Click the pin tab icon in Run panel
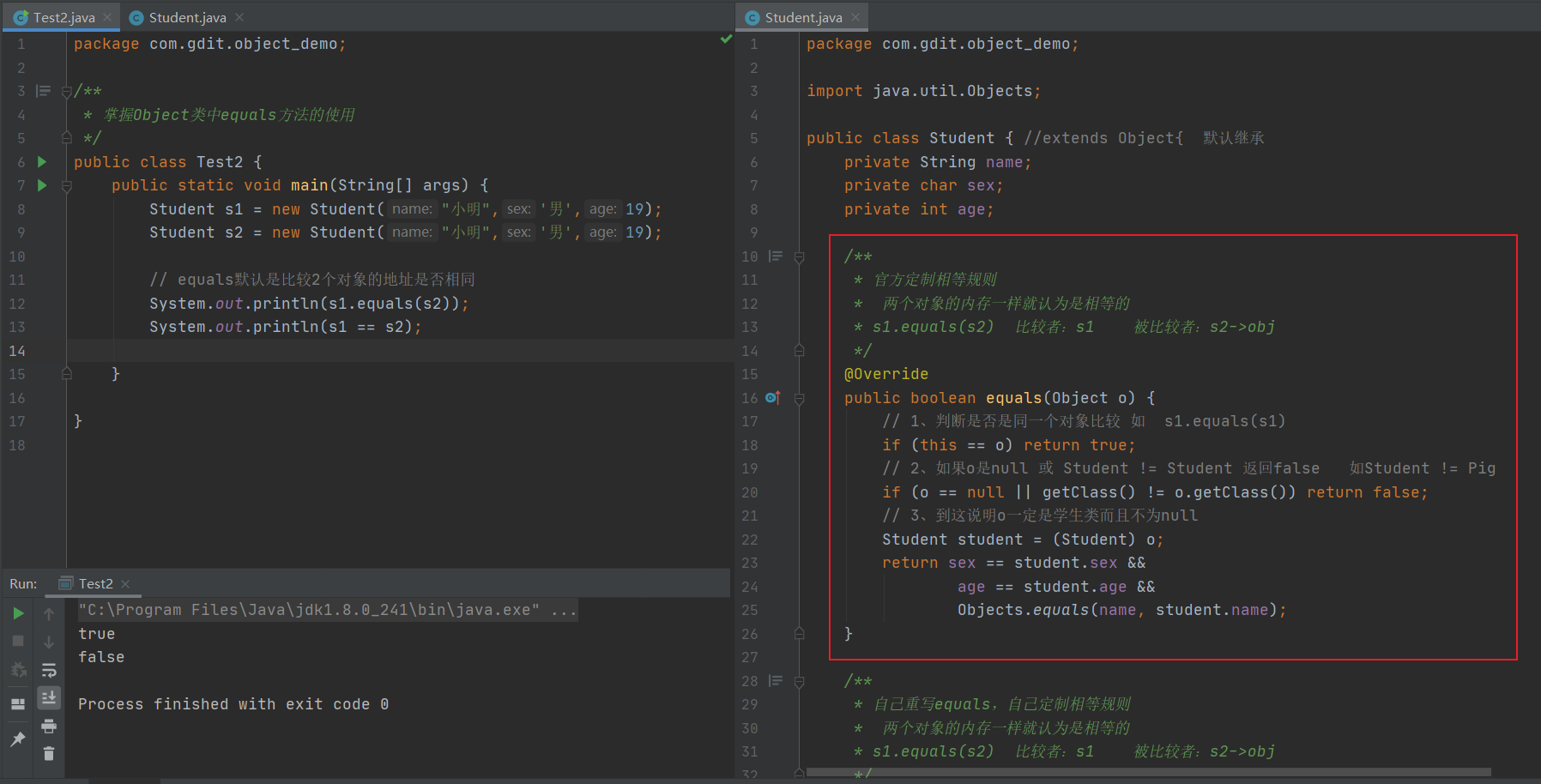1541x784 pixels. click(x=18, y=739)
